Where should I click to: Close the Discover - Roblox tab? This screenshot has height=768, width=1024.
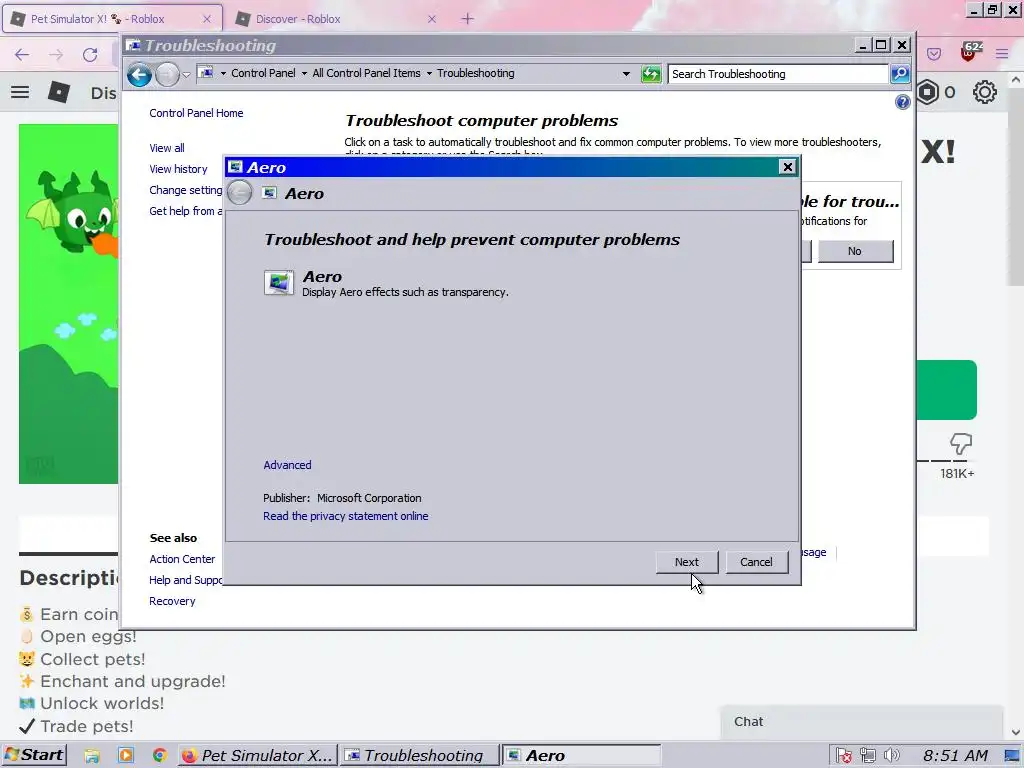pyautogui.click(x=432, y=19)
